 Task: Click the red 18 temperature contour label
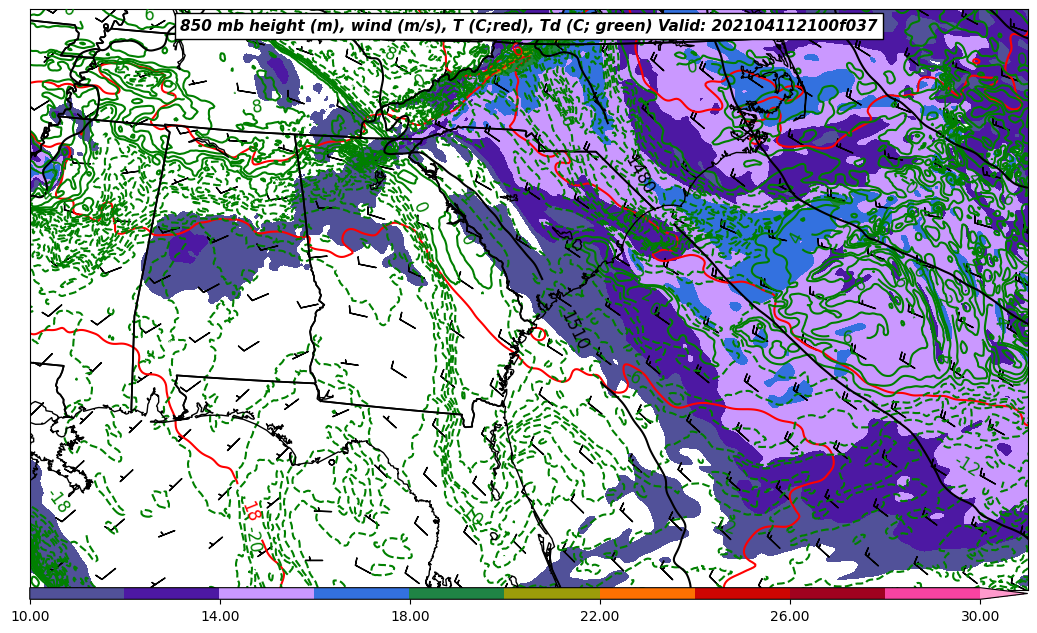tap(253, 511)
